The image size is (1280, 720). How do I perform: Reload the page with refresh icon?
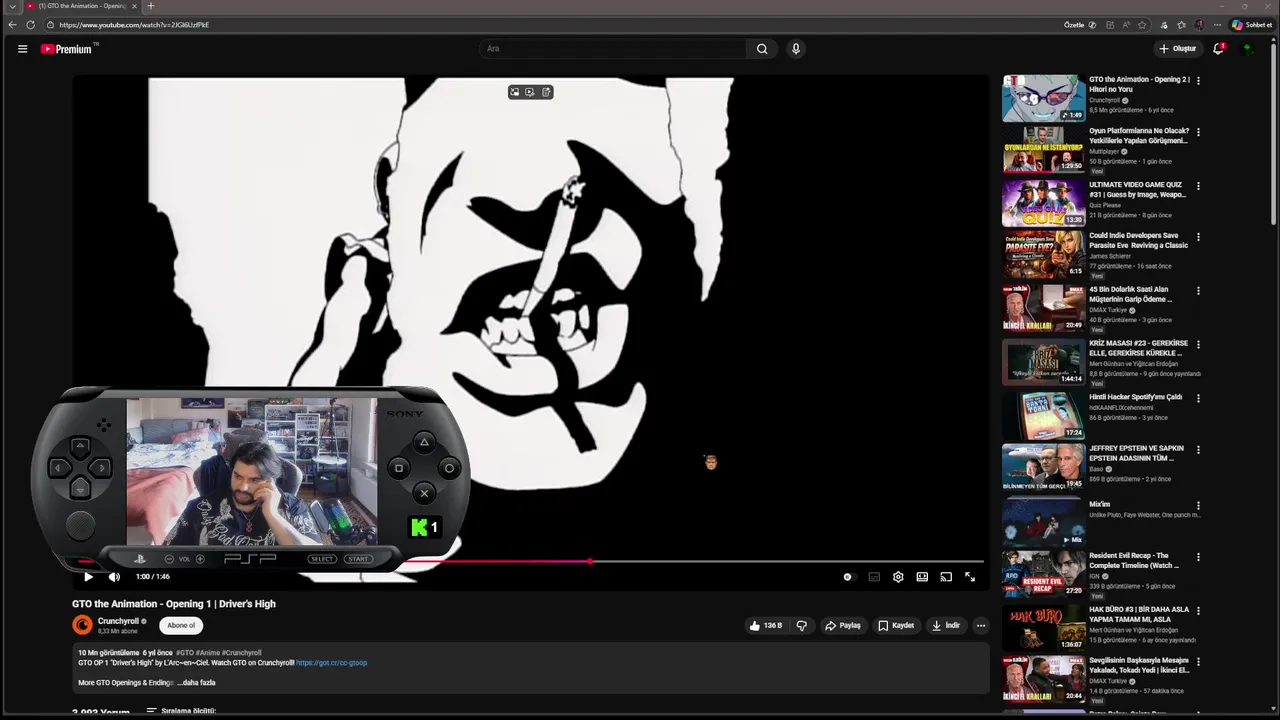coord(31,25)
